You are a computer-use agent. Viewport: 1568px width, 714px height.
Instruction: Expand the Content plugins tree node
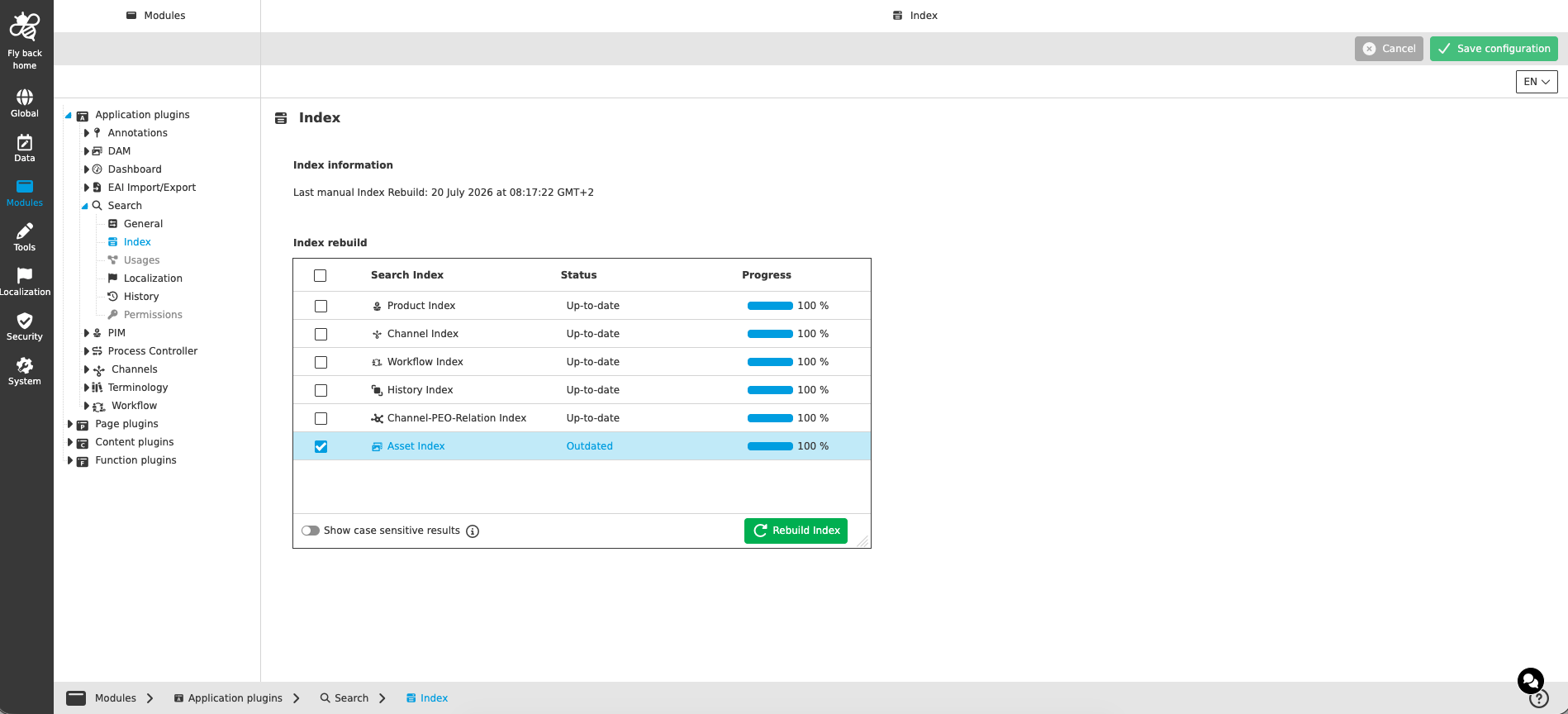tap(69, 442)
